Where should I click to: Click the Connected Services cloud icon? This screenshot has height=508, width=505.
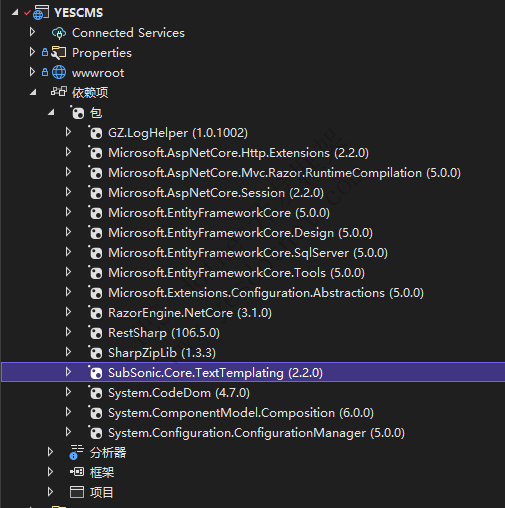[x=59, y=33]
